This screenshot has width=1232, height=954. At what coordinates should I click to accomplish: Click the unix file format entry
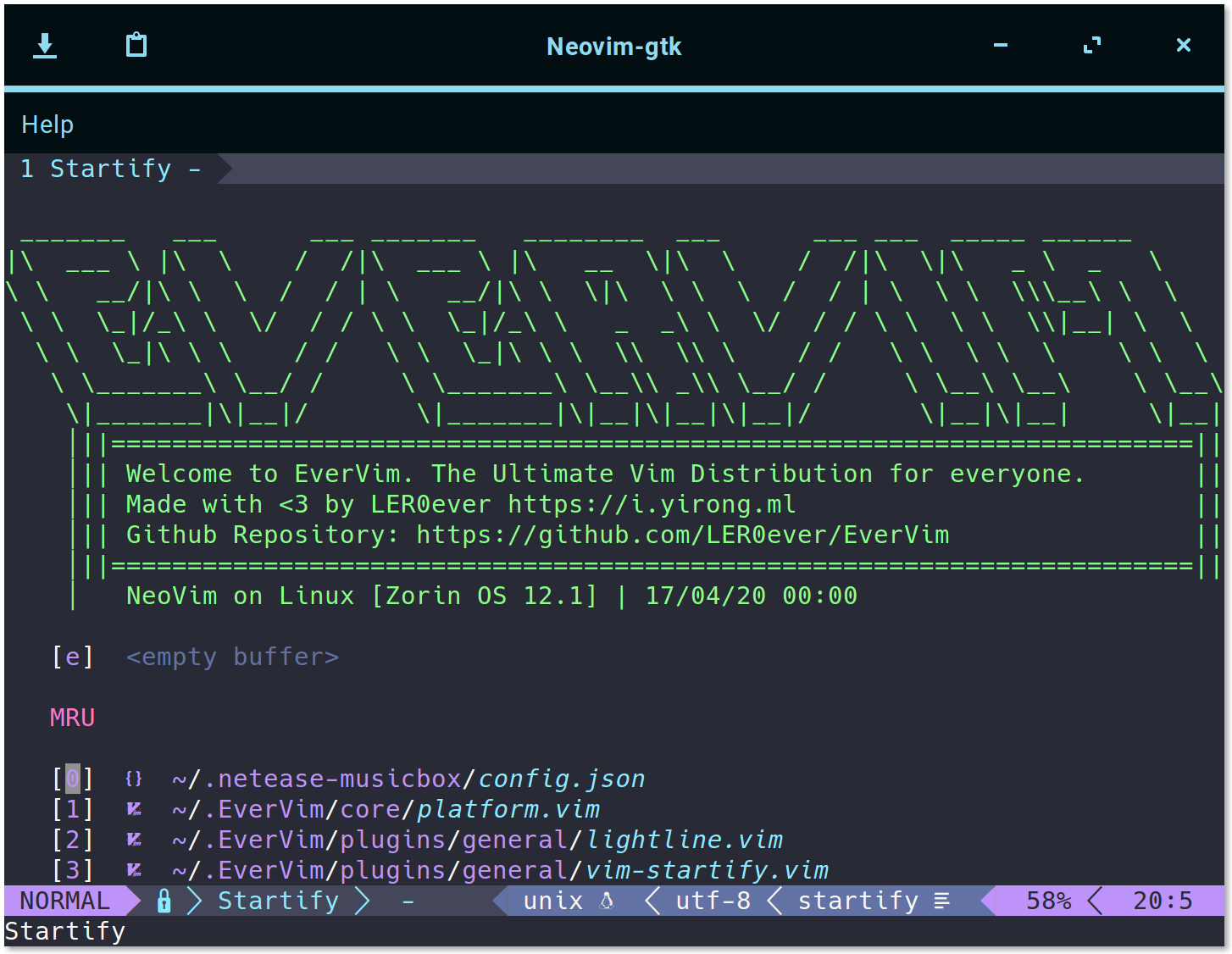point(553,901)
